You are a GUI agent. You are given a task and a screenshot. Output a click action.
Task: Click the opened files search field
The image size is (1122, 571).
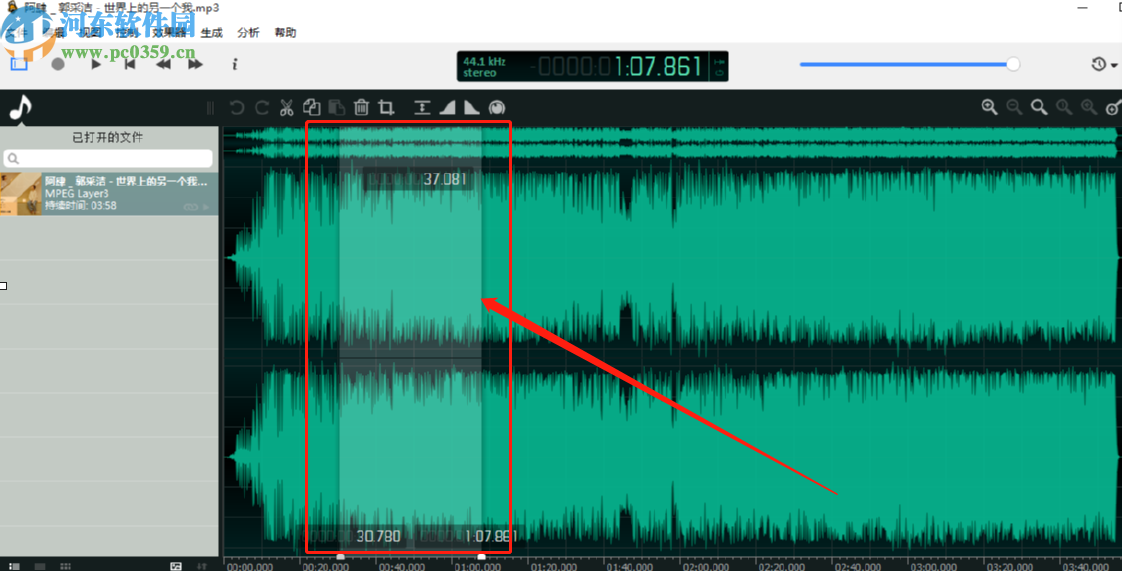[108, 158]
